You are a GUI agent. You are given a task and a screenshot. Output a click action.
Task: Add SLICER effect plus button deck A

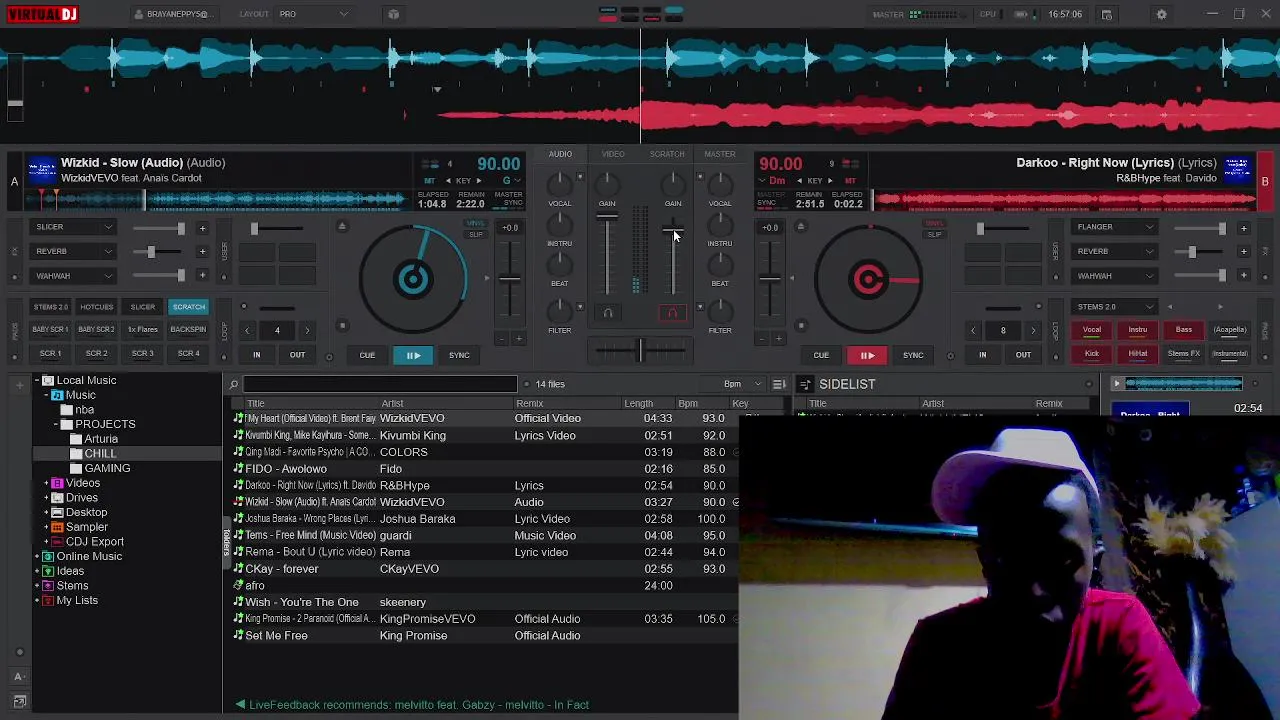(x=202, y=228)
